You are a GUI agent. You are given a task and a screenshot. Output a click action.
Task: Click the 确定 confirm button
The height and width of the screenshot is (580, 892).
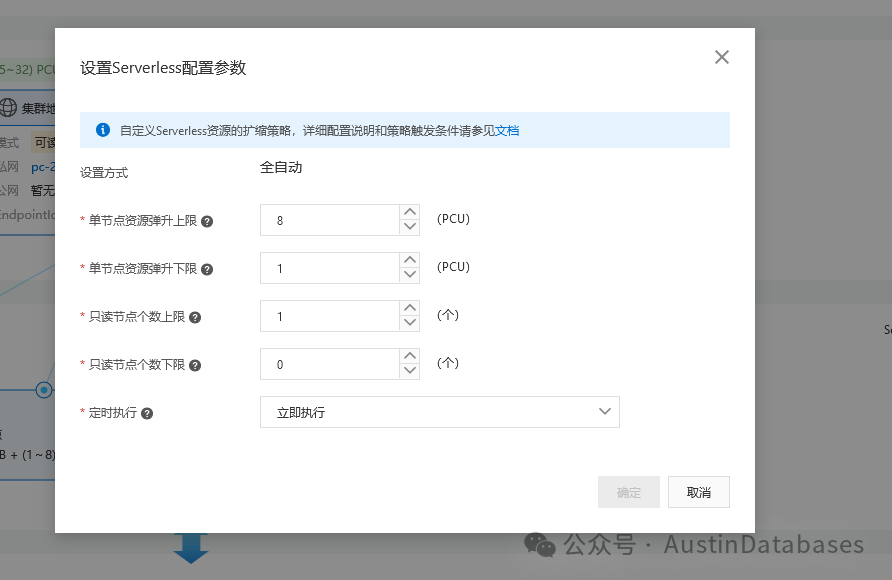(629, 492)
